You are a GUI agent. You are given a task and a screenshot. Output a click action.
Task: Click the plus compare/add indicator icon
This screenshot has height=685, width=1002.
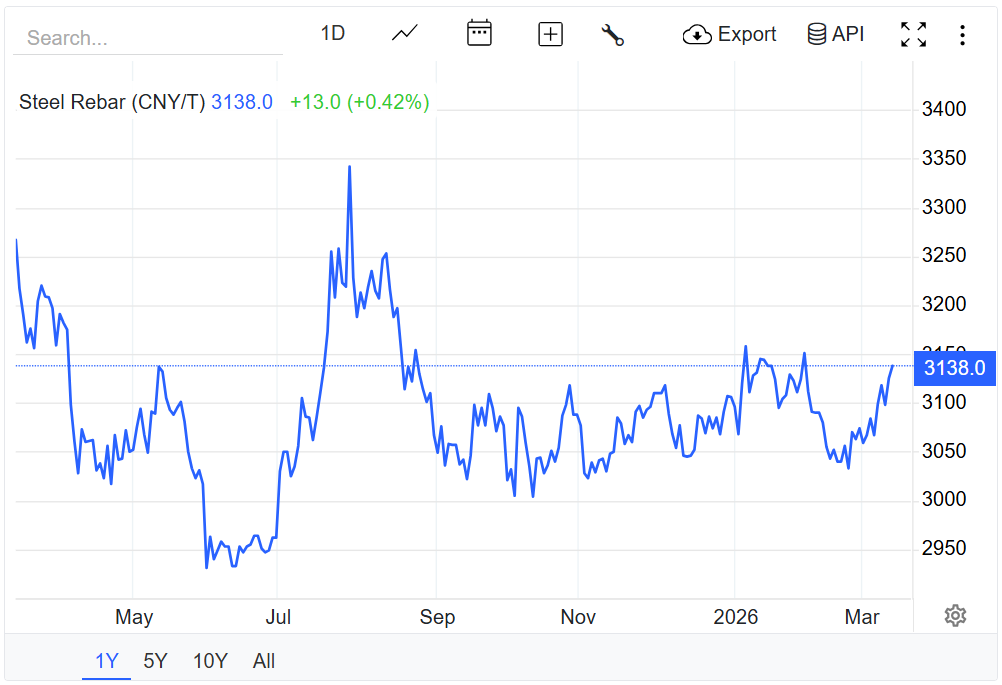tap(550, 35)
